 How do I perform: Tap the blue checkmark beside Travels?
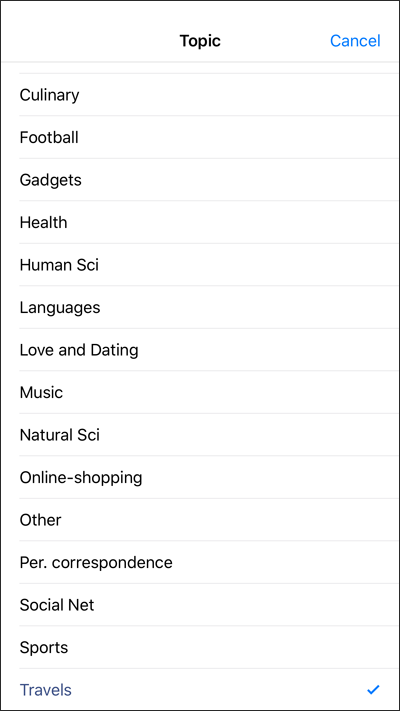tap(373, 690)
